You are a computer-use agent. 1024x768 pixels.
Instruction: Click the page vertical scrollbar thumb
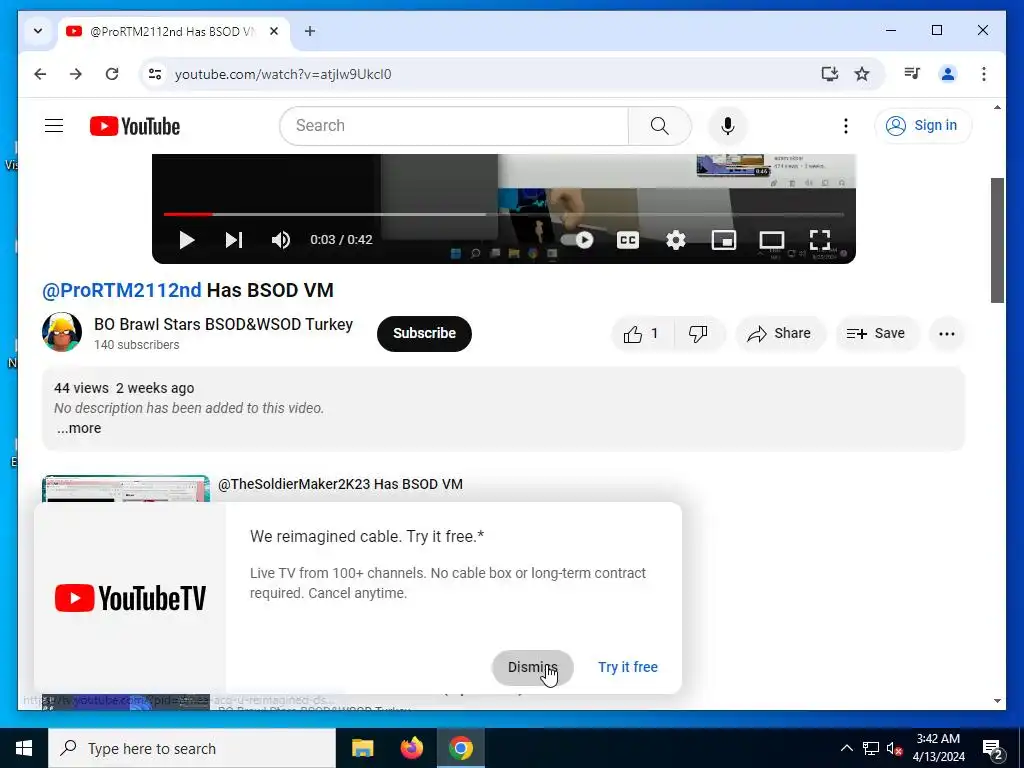[x=997, y=240]
